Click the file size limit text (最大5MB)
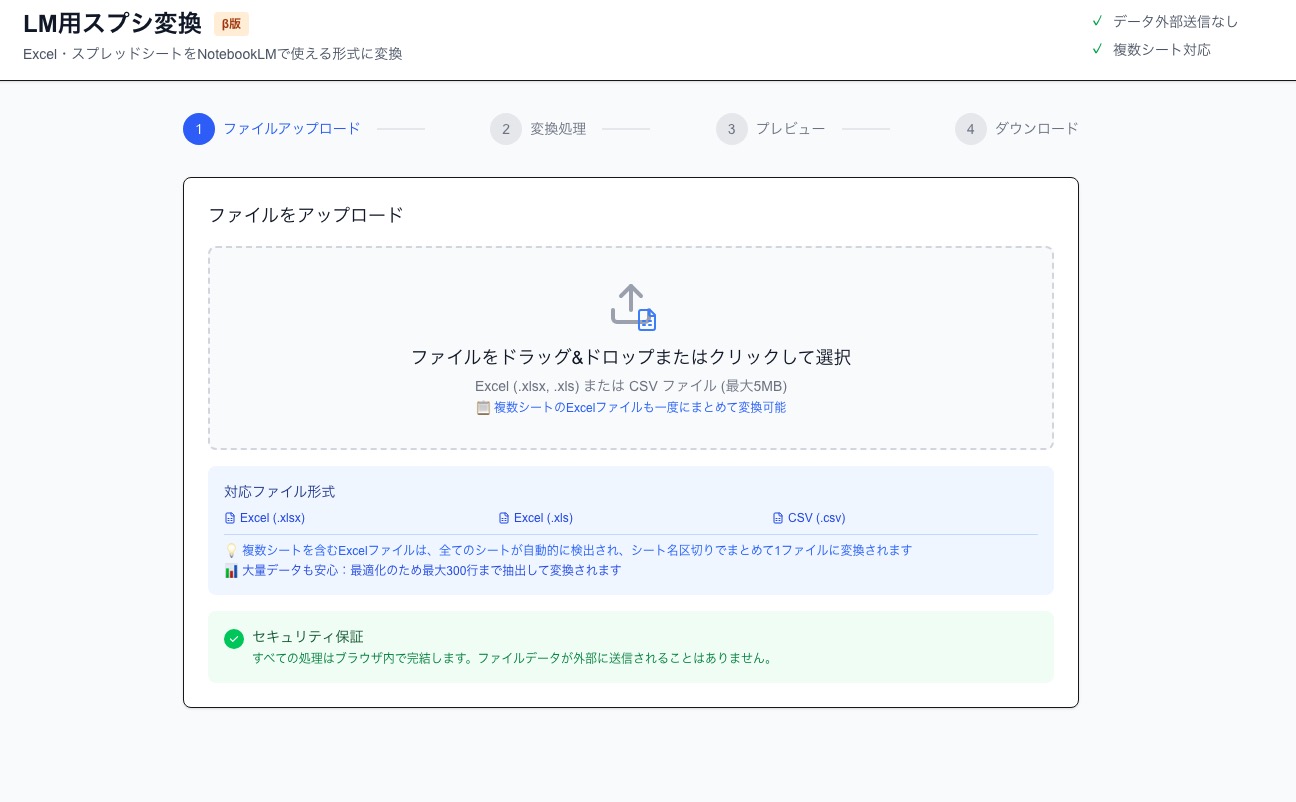The width and height of the screenshot is (1296, 802). click(754, 385)
